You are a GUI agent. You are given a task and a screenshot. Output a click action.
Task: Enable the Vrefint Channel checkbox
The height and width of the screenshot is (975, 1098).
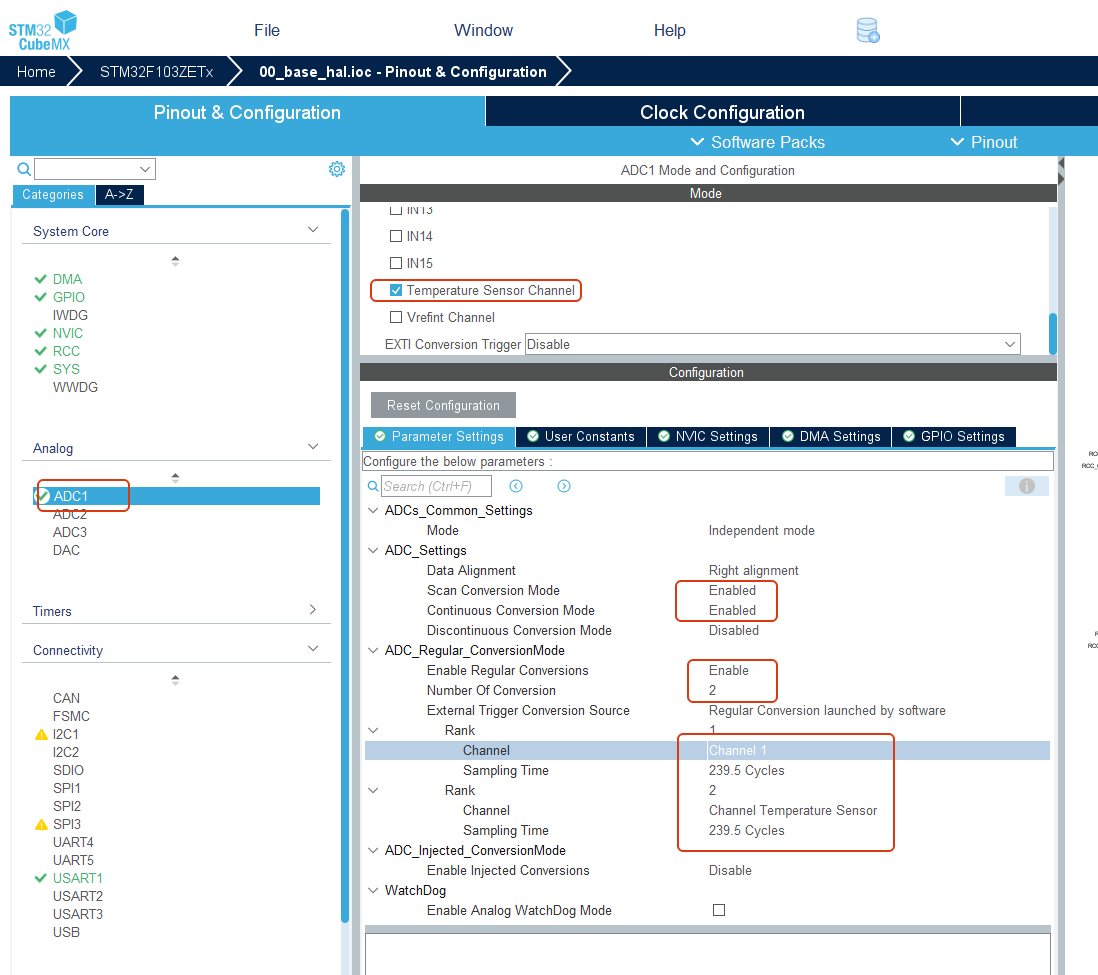click(396, 317)
